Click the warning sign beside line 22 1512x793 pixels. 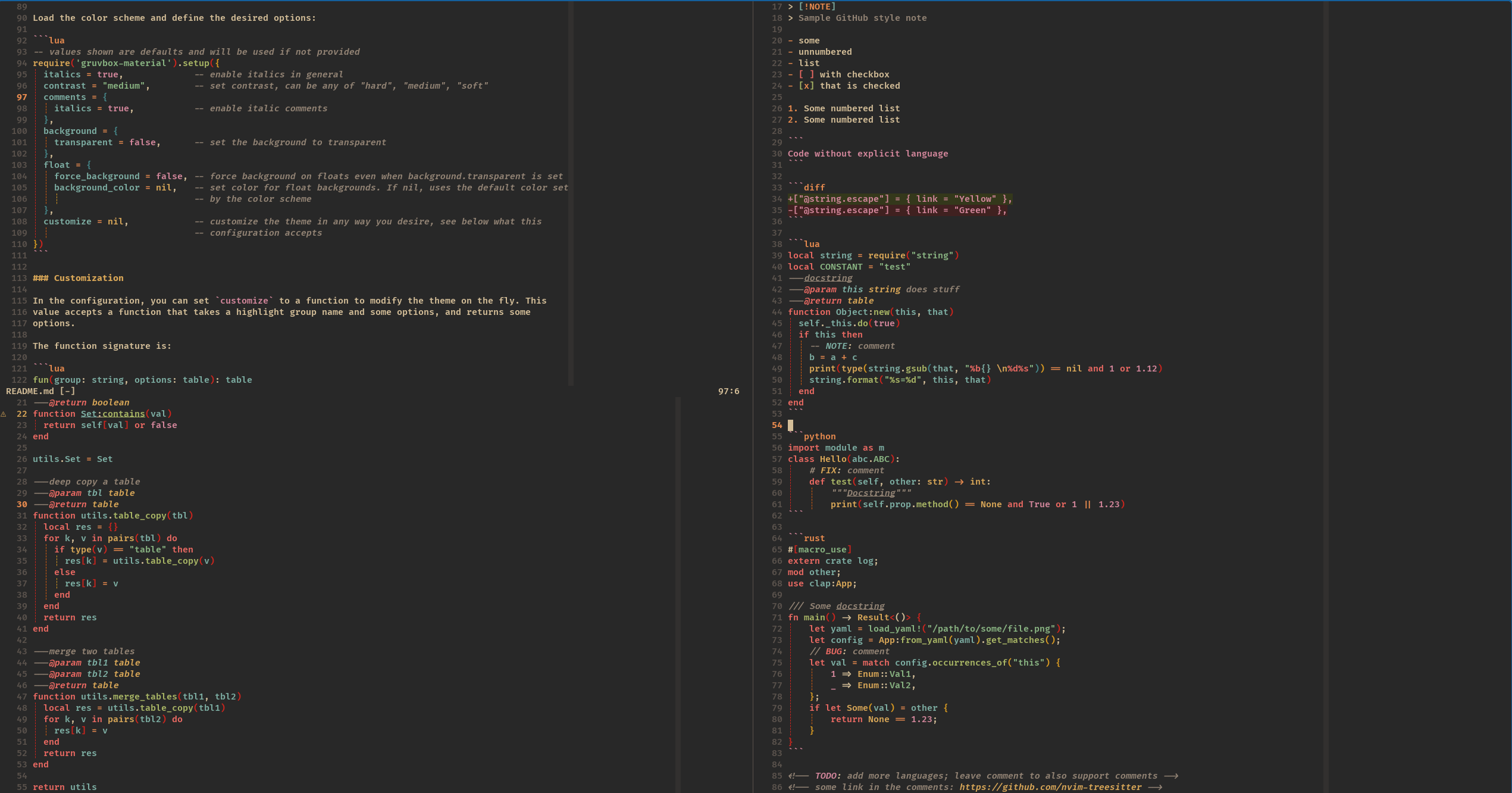[4, 414]
